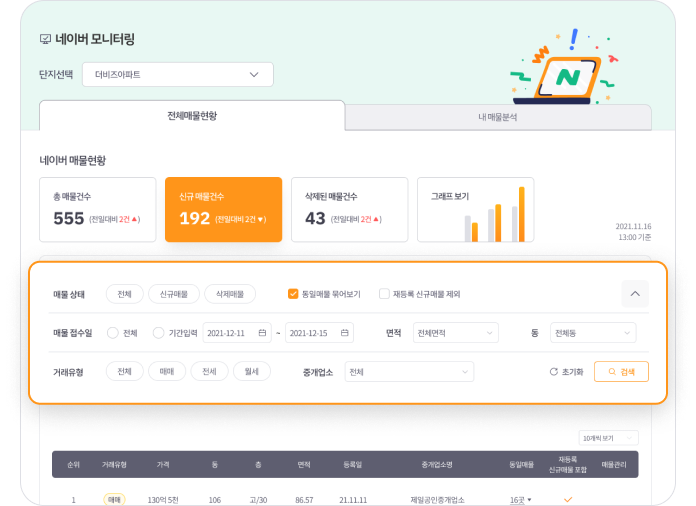Open the 면적 dropdown showing 전체면적
The image size is (696, 506).
(455, 333)
